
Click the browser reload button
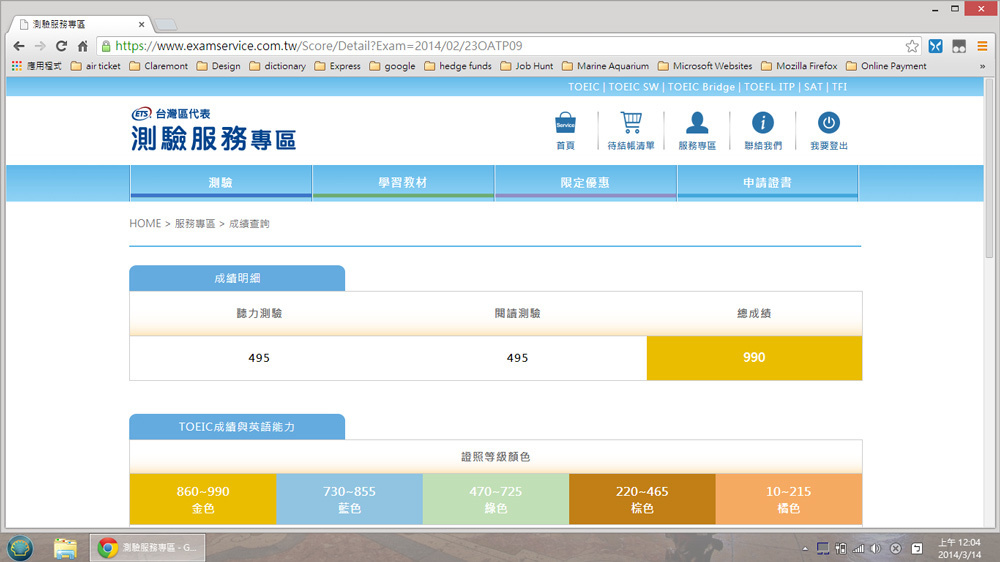(x=61, y=46)
